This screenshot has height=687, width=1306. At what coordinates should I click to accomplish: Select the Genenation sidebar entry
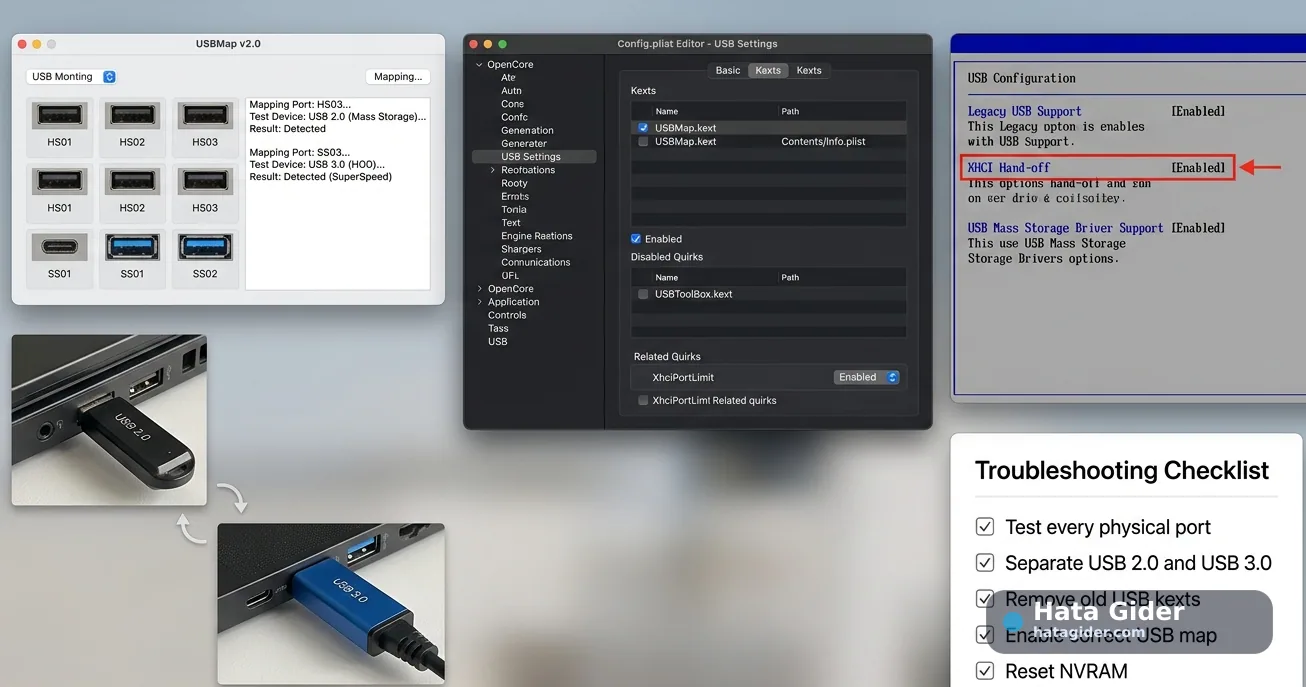[527, 130]
